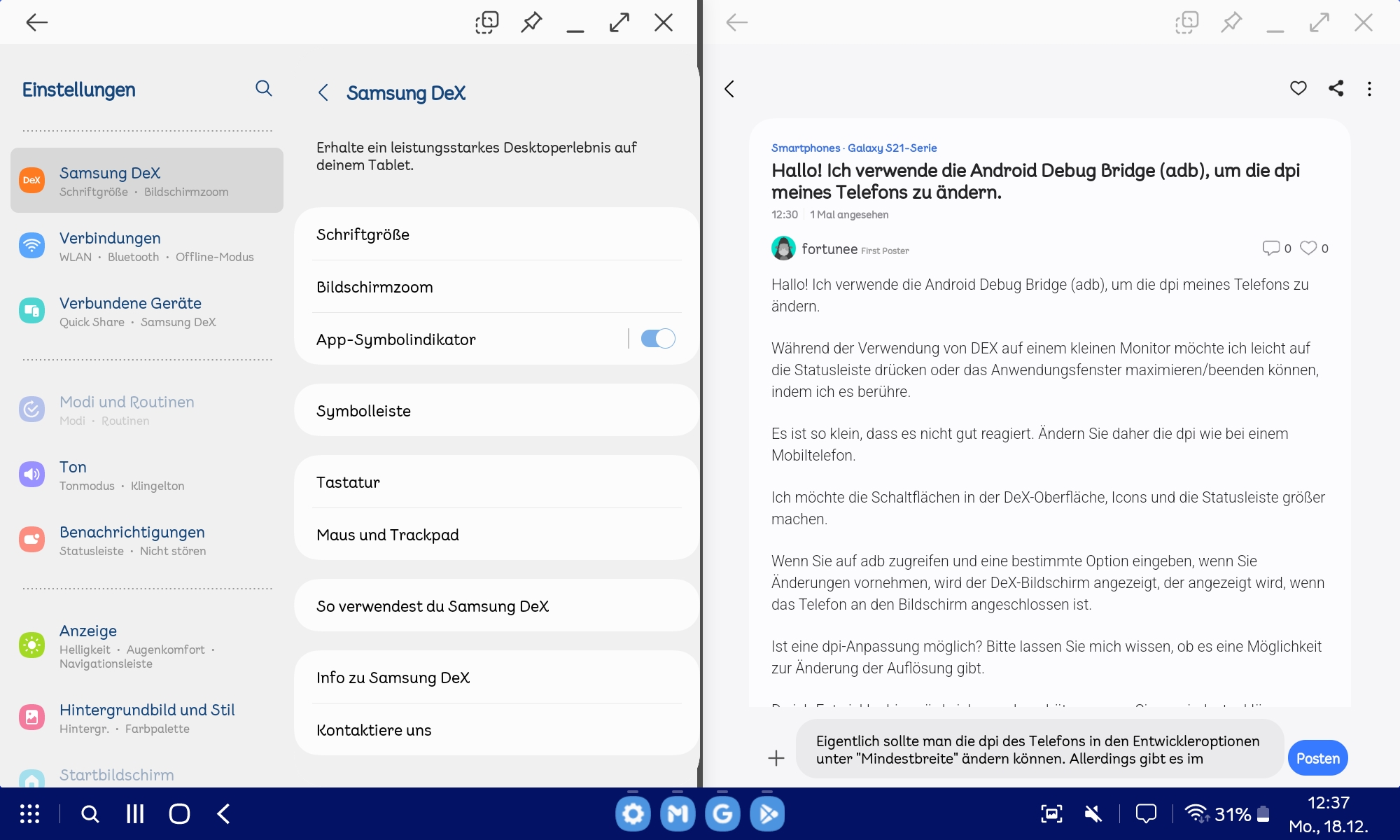Open Gmail from the taskbar

click(678, 813)
